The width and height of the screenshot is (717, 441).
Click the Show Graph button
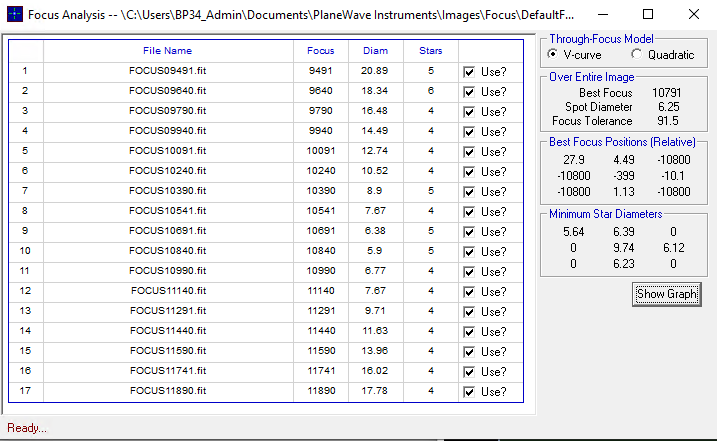[666, 294]
